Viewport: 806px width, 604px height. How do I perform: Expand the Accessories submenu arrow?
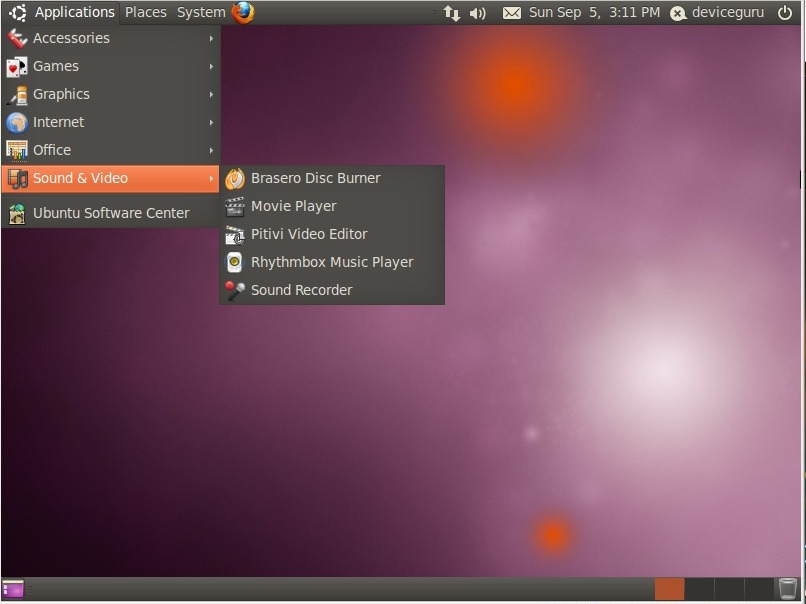point(211,39)
